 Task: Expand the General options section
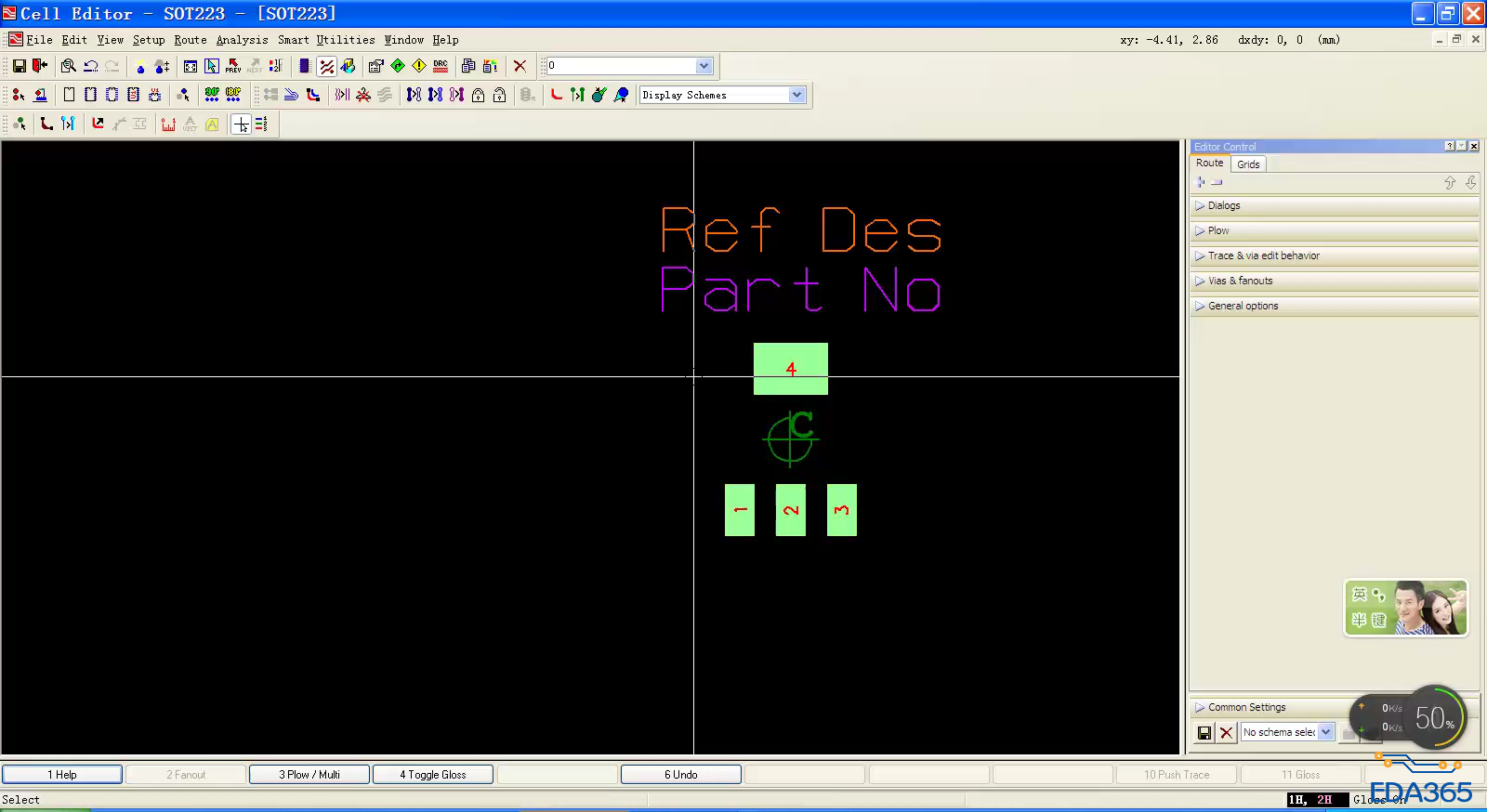click(1335, 306)
